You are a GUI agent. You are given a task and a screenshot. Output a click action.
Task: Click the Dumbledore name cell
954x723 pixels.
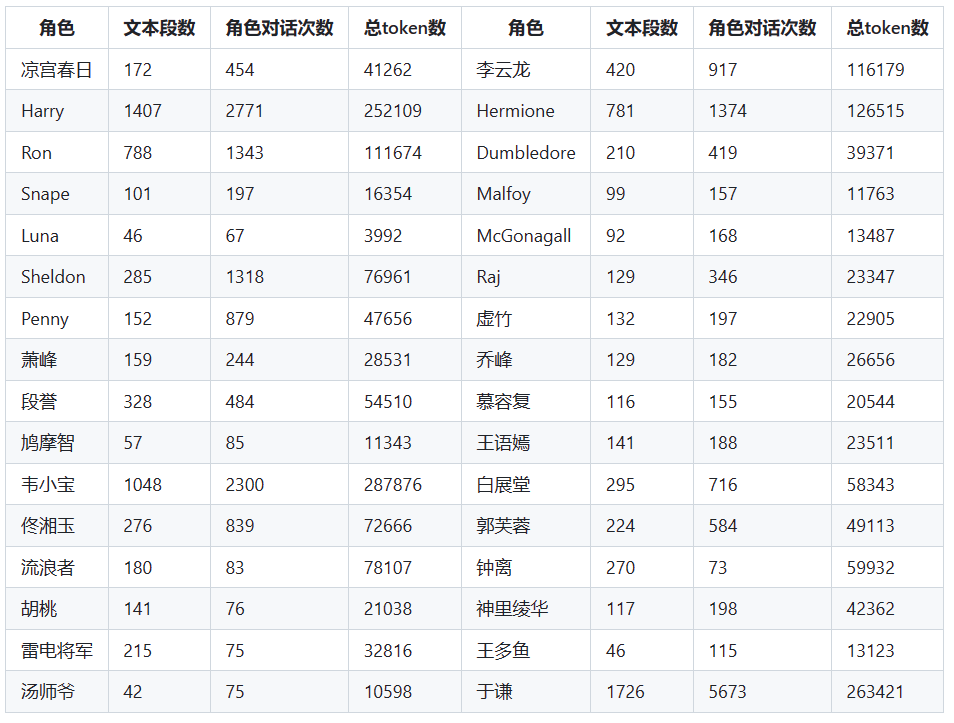coord(526,152)
